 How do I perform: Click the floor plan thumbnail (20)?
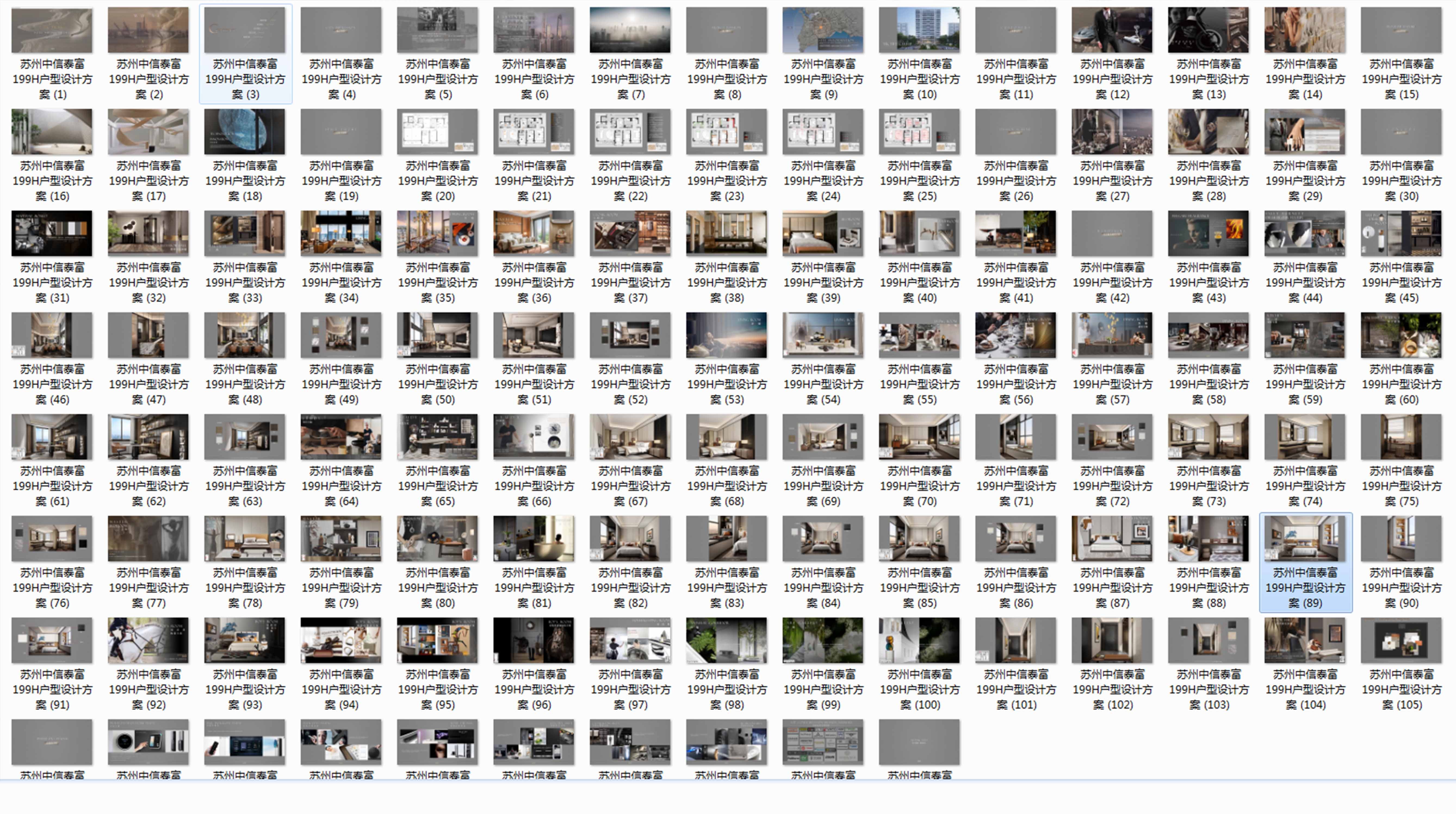[438, 132]
